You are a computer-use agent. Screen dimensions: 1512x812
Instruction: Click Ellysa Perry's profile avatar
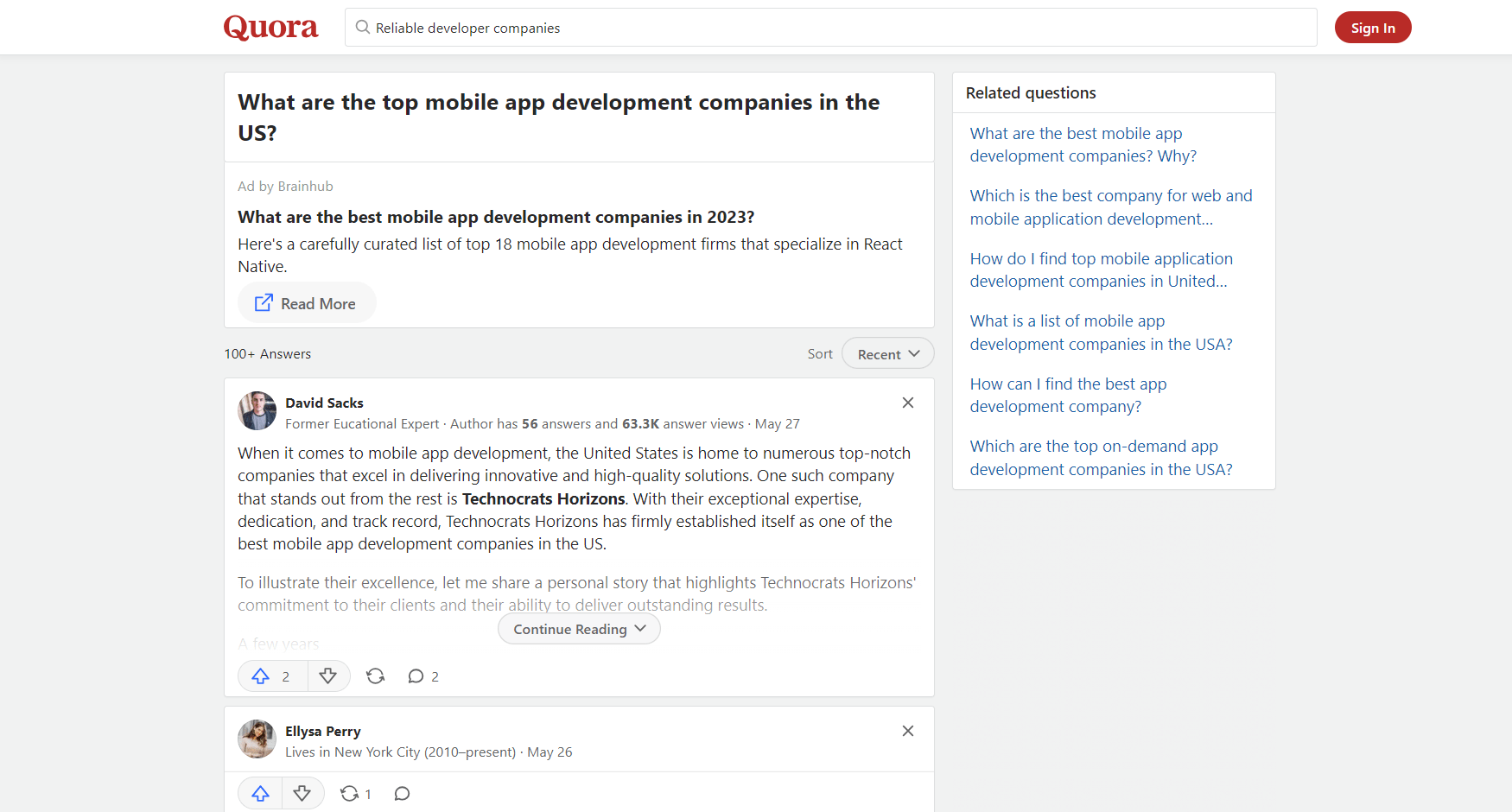[257, 739]
